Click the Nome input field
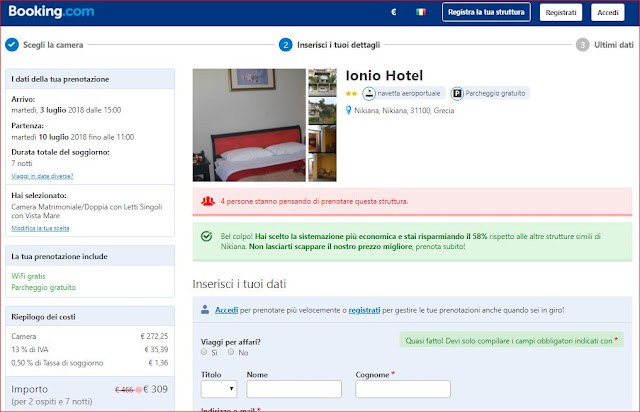This screenshot has width=640, height=412. pos(294,389)
